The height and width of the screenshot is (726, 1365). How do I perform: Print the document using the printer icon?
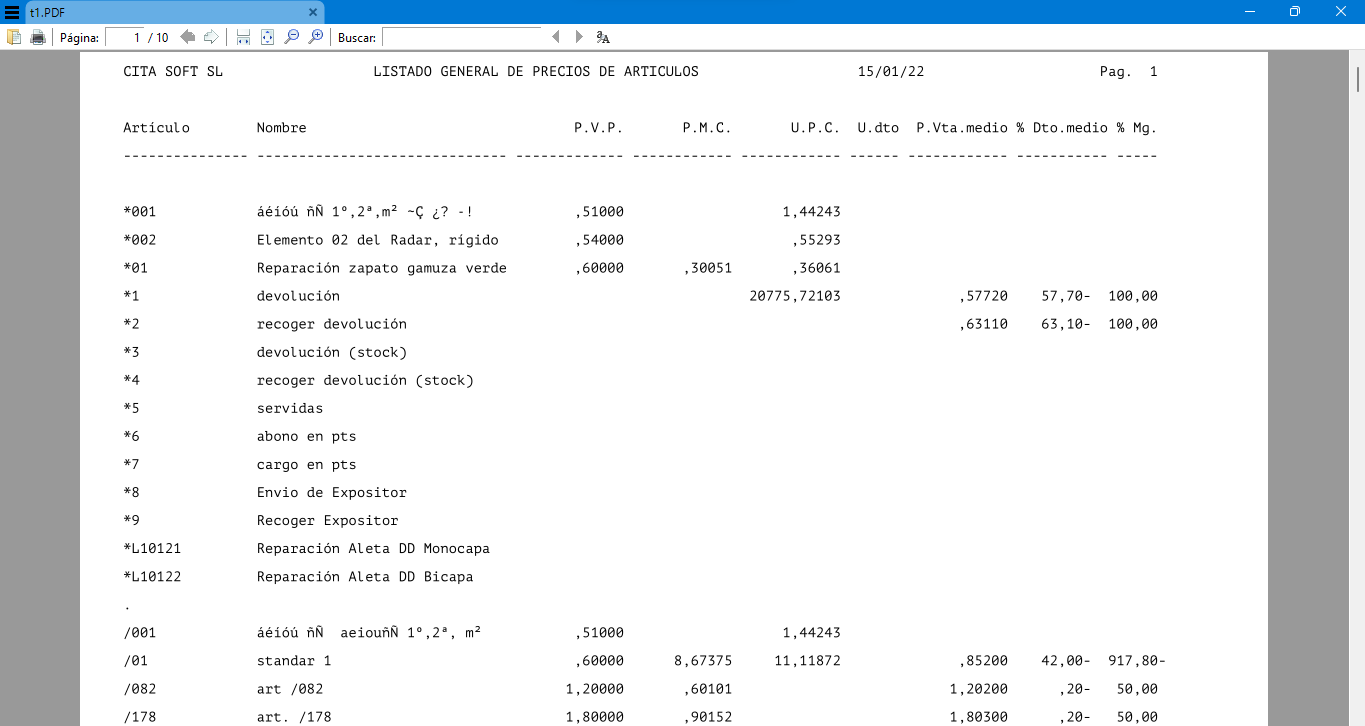click(x=37, y=36)
